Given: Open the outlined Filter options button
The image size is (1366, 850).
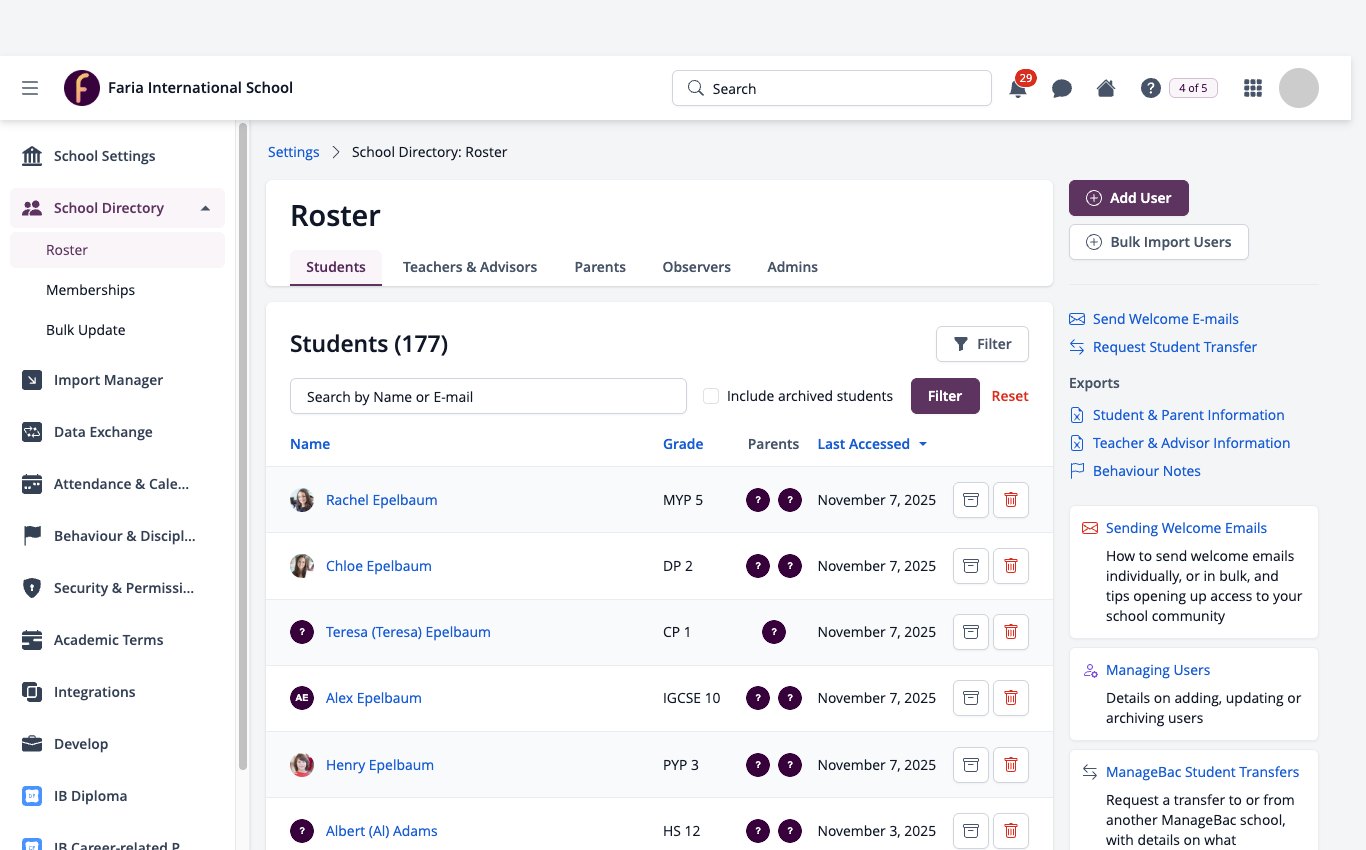Looking at the screenshot, I should pyautogui.click(x=982, y=344).
